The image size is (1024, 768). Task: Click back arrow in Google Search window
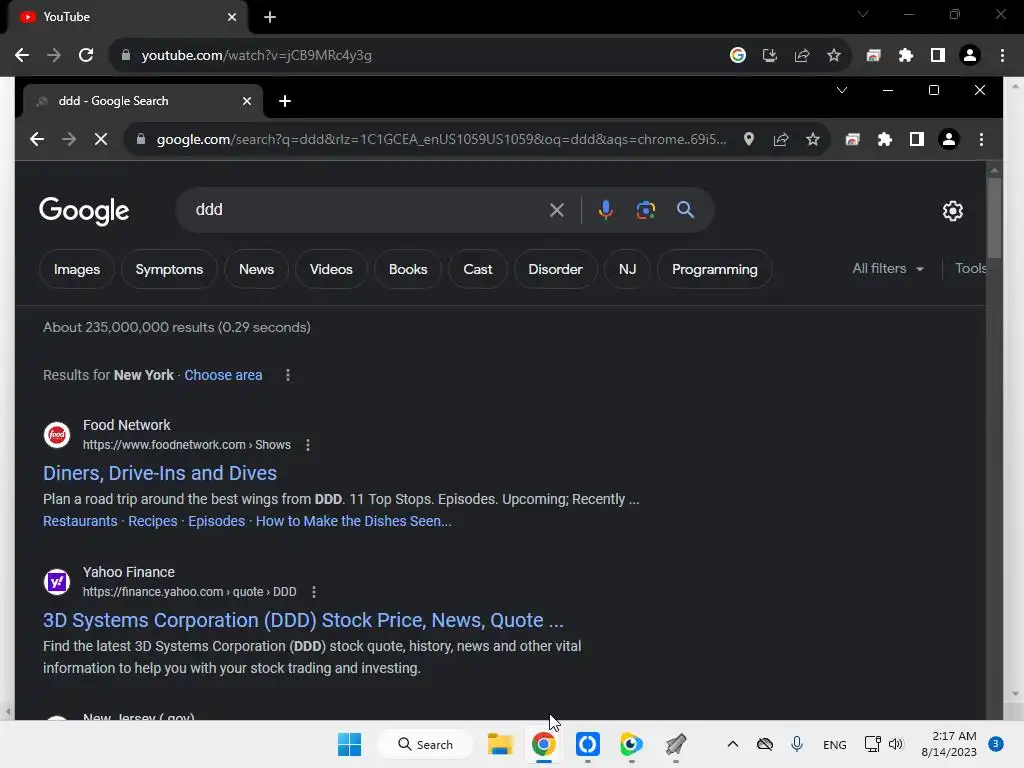(37, 139)
